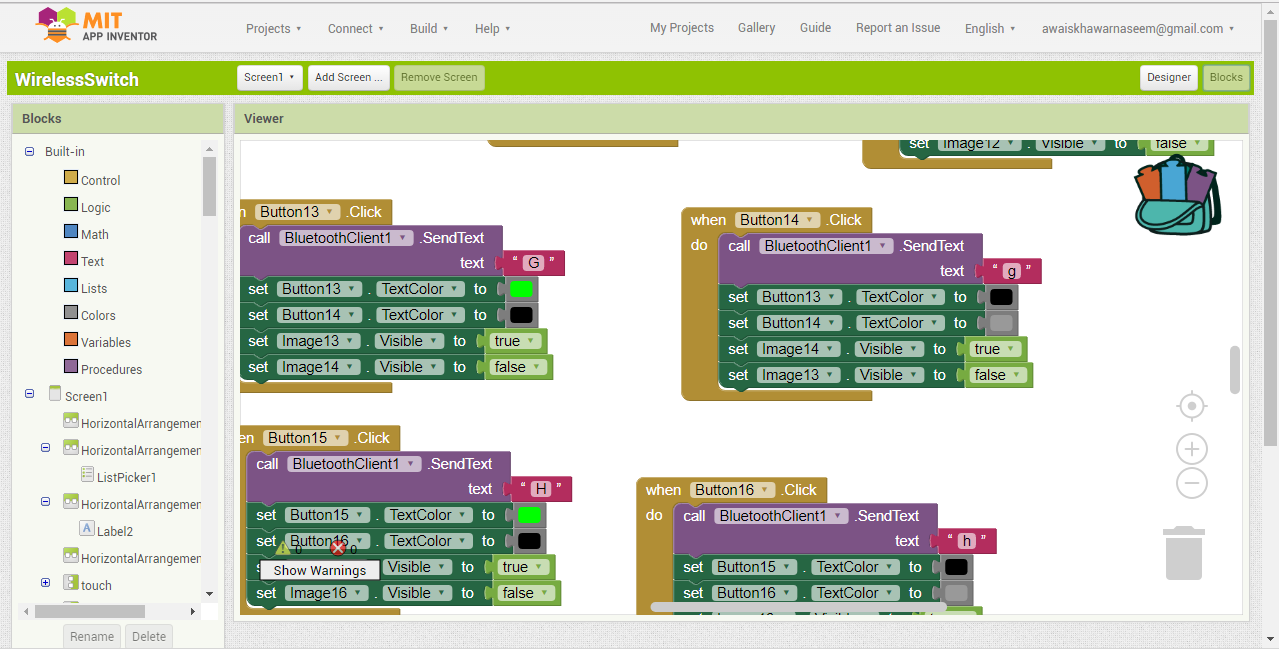Click the viewer vertical scrollbar thumb
Image resolution: width=1279 pixels, height=649 pixels.
click(x=1235, y=370)
